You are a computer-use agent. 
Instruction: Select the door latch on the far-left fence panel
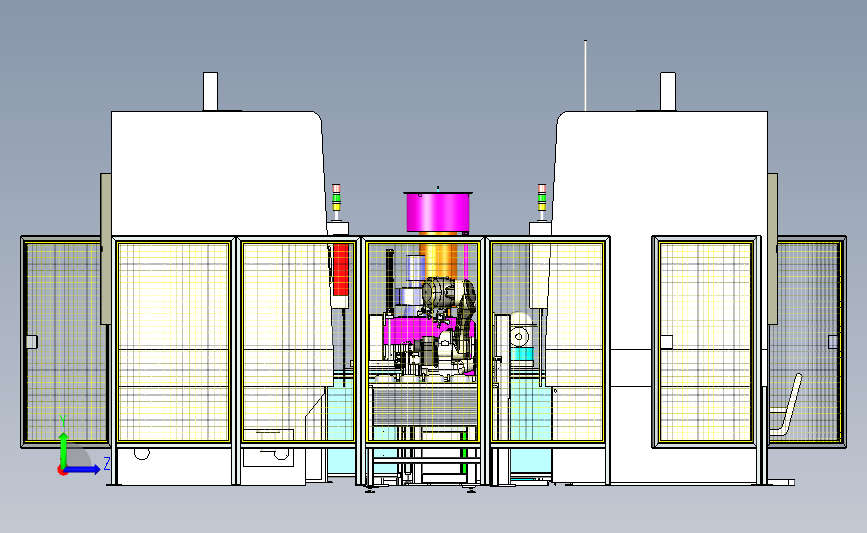tap(32, 342)
